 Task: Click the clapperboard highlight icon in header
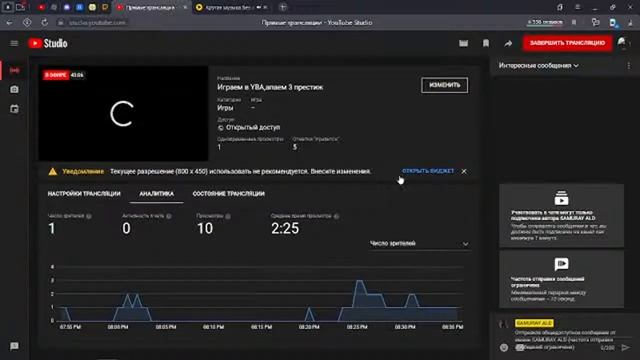463,43
